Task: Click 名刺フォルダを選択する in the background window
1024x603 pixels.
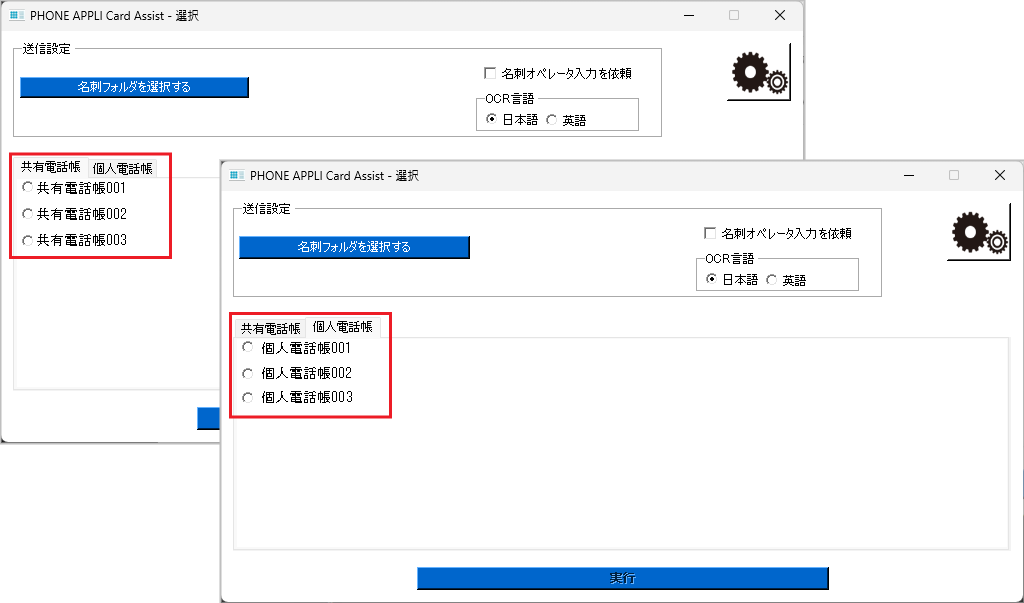Action: [x=133, y=87]
